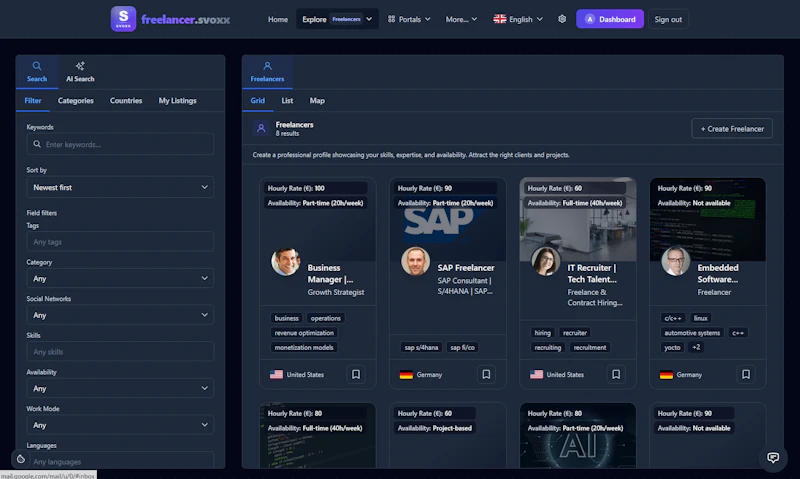Open the SAP Freelancer title
The image size is (800, 479).
(x=466, y=268)
